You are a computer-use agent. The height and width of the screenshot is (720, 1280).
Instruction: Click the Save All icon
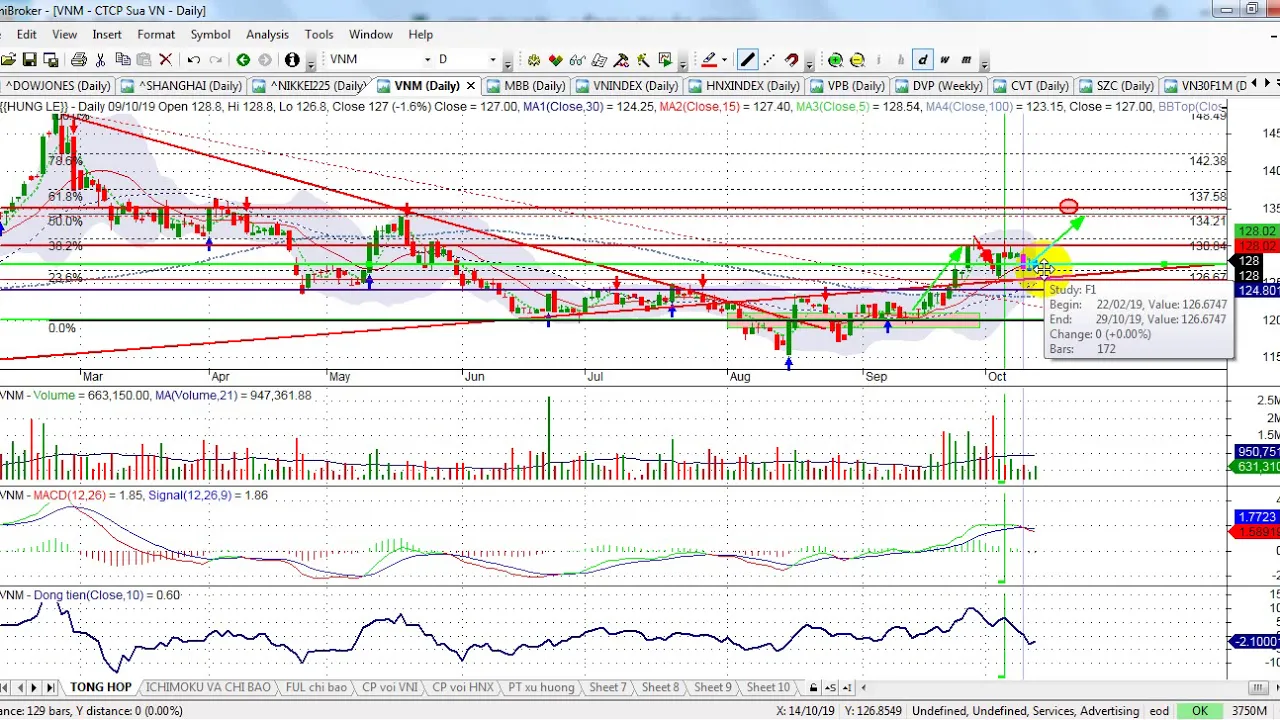coord(51,60)
